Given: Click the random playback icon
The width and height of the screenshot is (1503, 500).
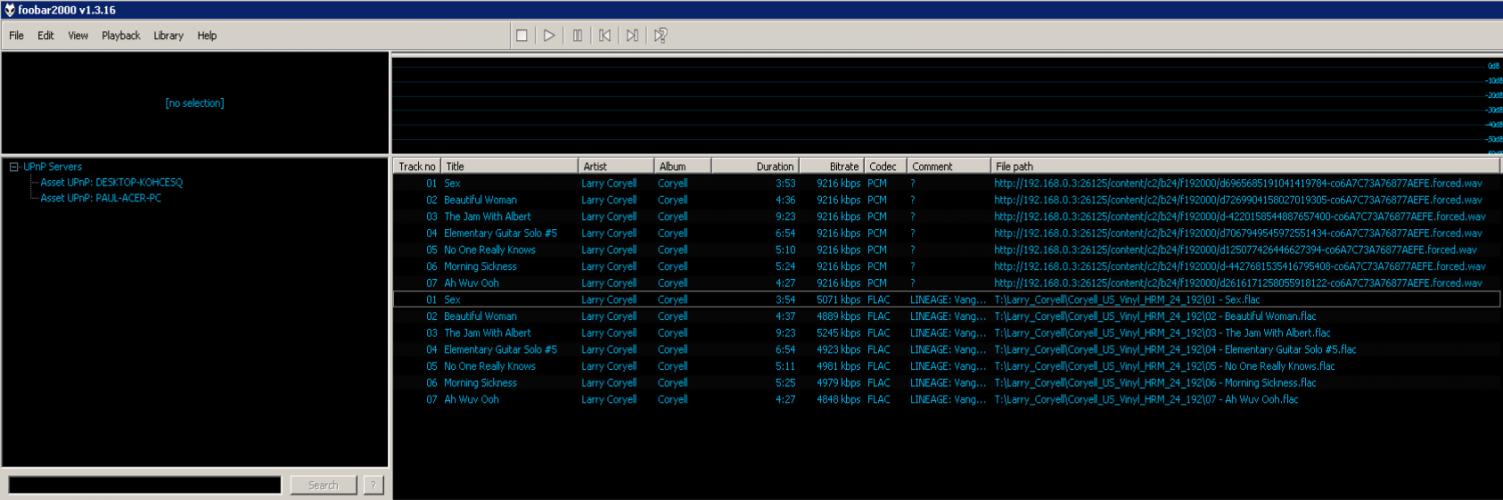Looking at the screenshot, I should coord(660,36).
